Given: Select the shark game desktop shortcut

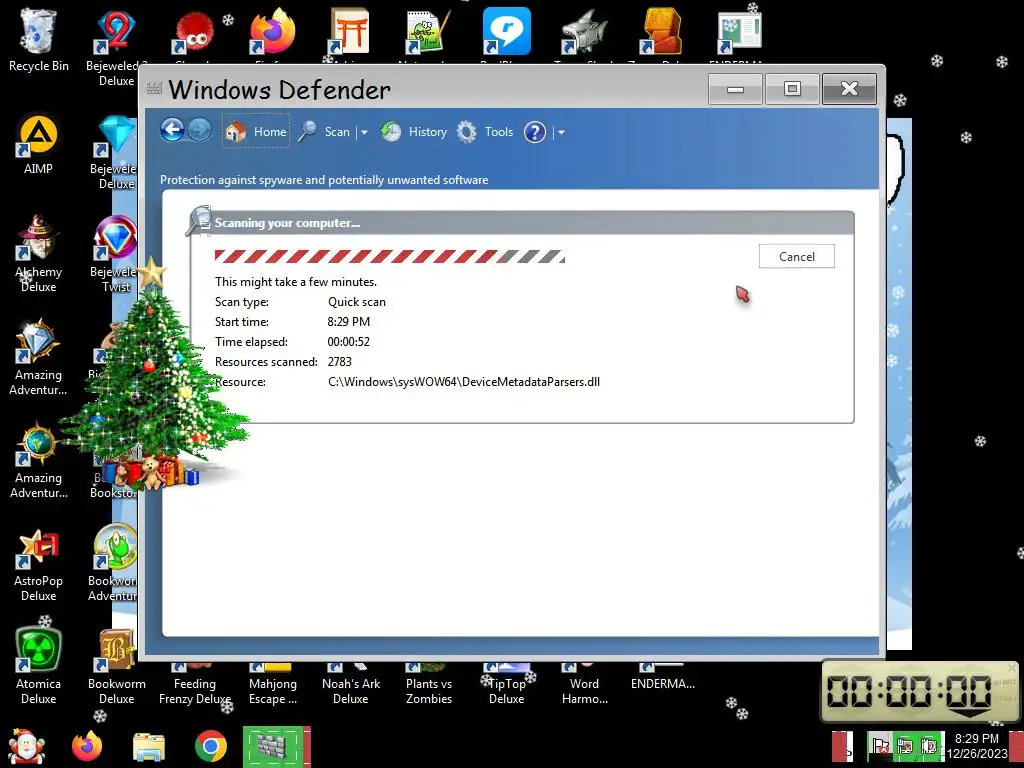Looking at the screenshot, I should pos(584,31).
